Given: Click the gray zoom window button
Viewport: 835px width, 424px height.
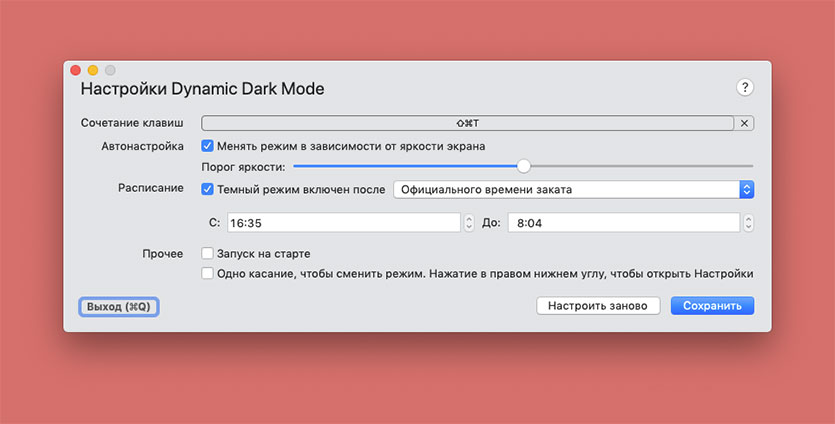Looking at the screenshot, I should 110,70.
